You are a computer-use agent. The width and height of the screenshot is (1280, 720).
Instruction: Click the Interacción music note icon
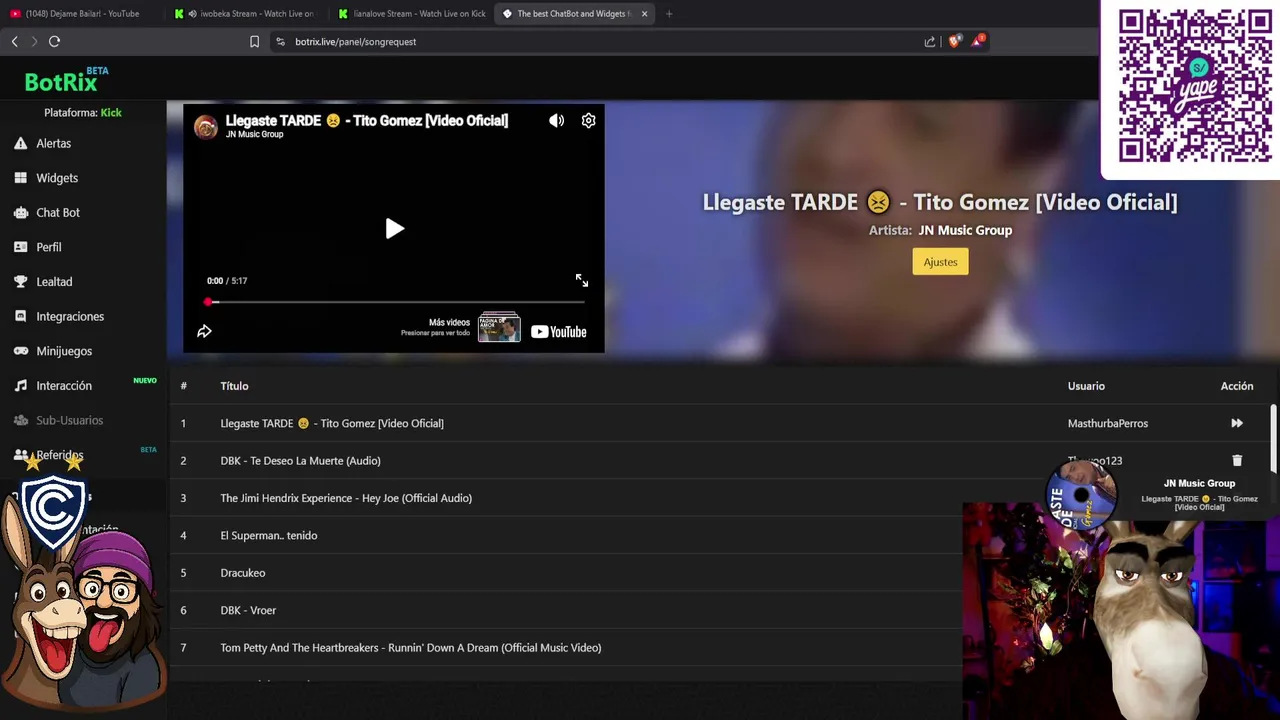click(x=20, y=386)
